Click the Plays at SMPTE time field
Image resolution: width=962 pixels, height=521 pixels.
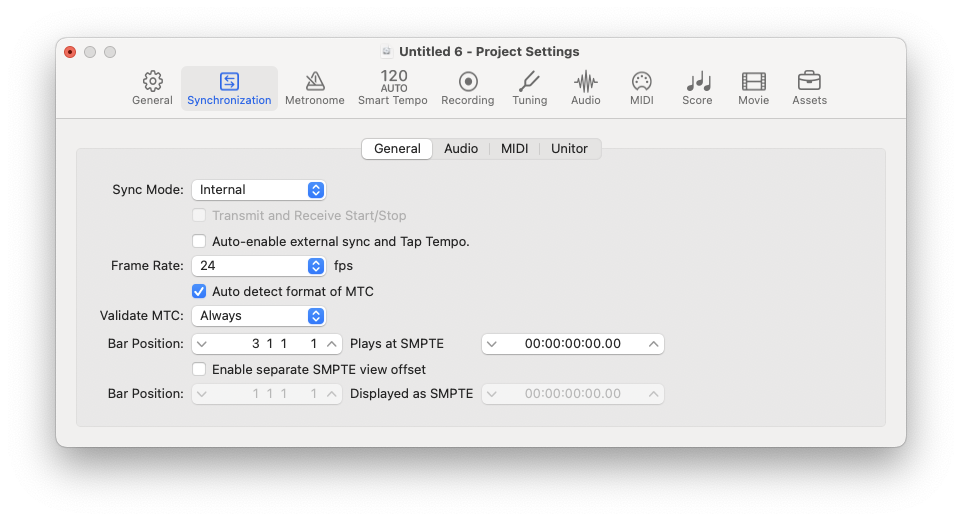click(x=572, y=344)
